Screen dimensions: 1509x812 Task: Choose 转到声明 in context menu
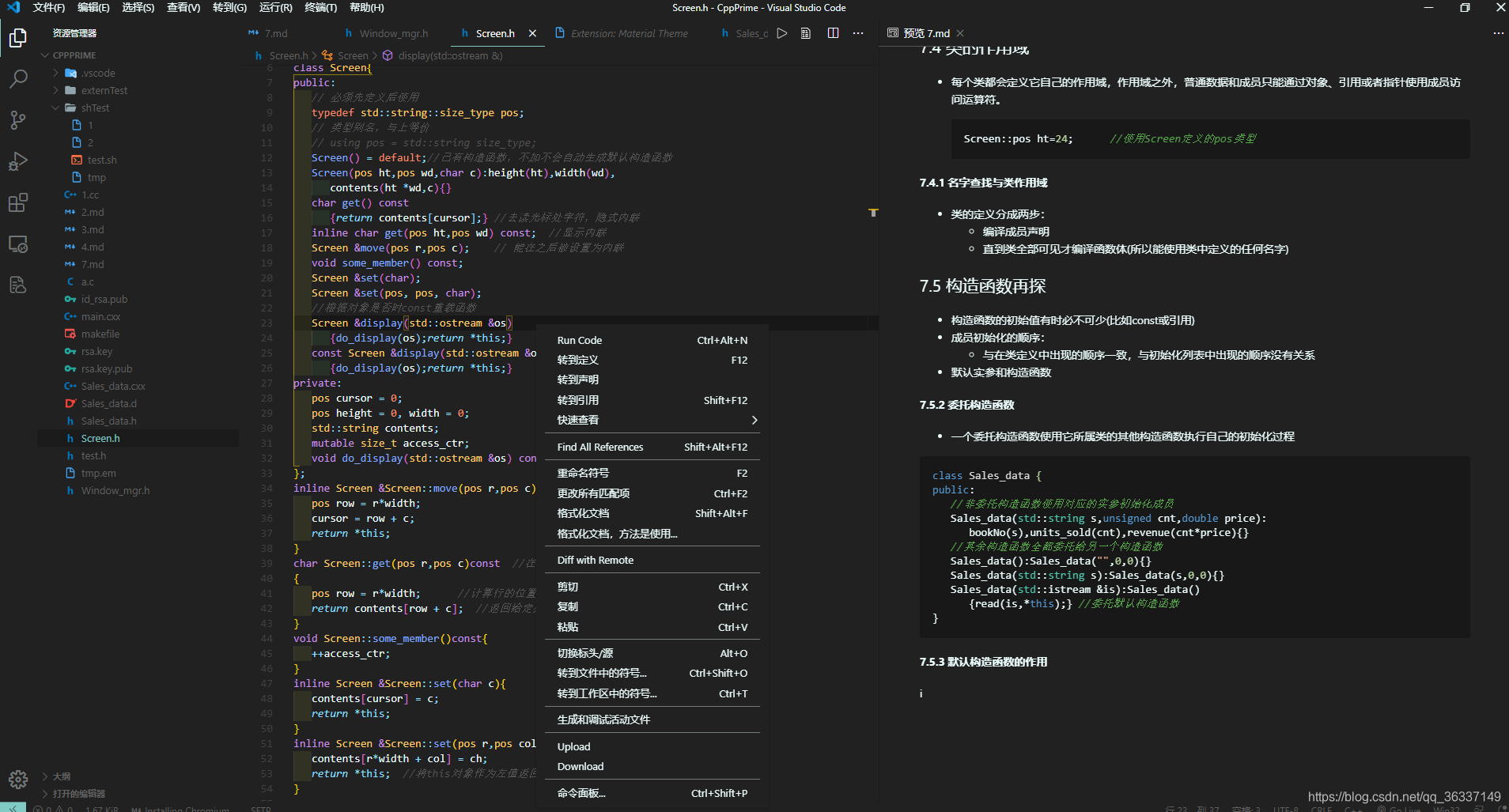[x=652, y=380]
